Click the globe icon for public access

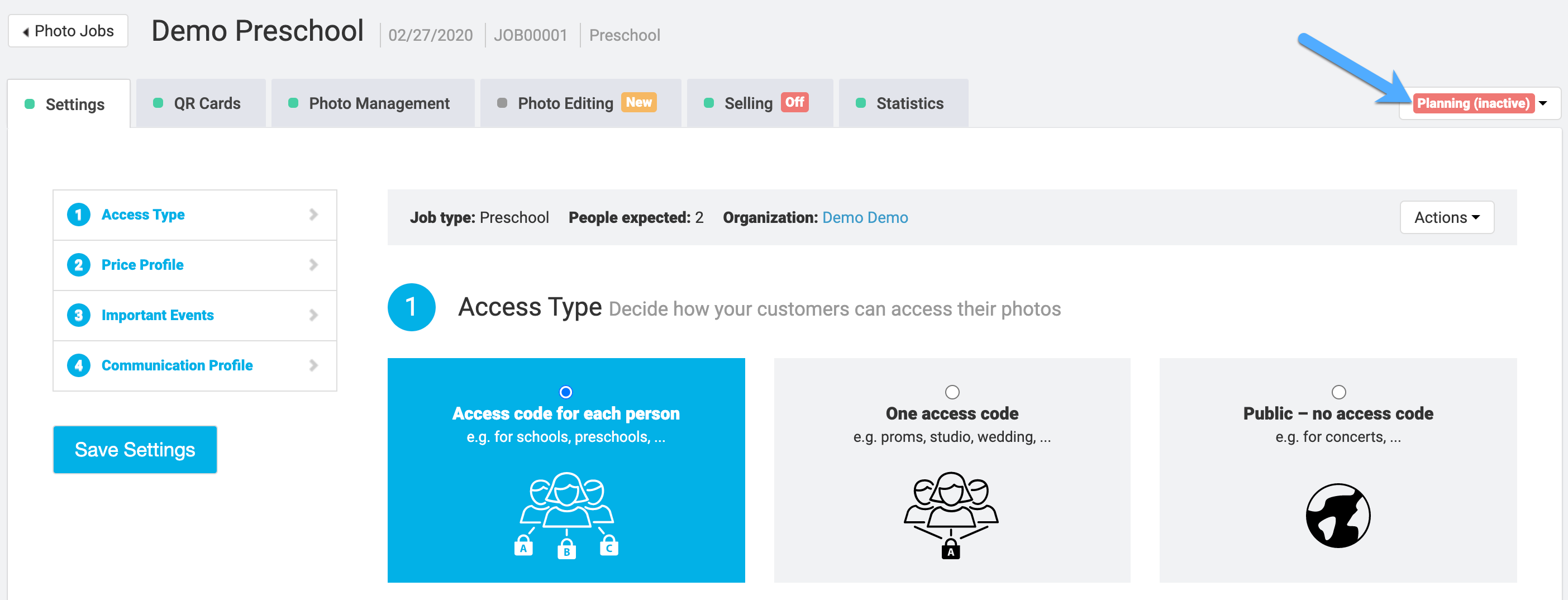[1338, 516]
